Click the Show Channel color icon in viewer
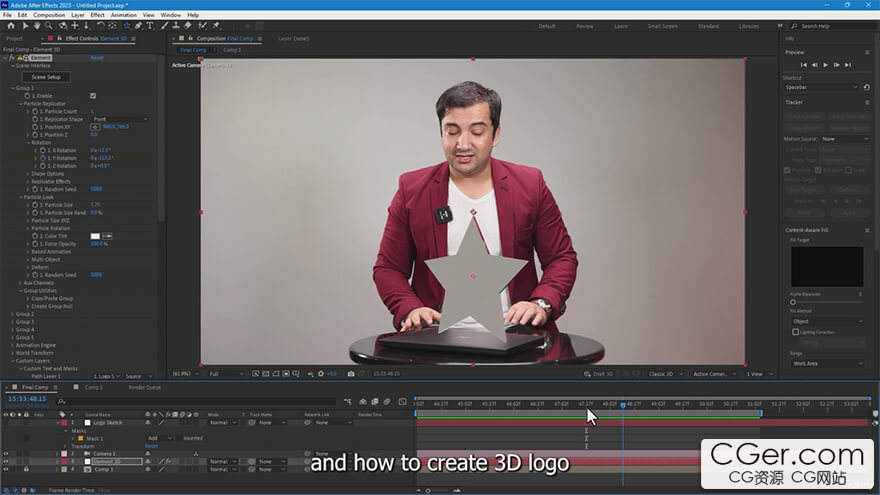This screenshot has width=880, height=495. click(x=310, y=374)
